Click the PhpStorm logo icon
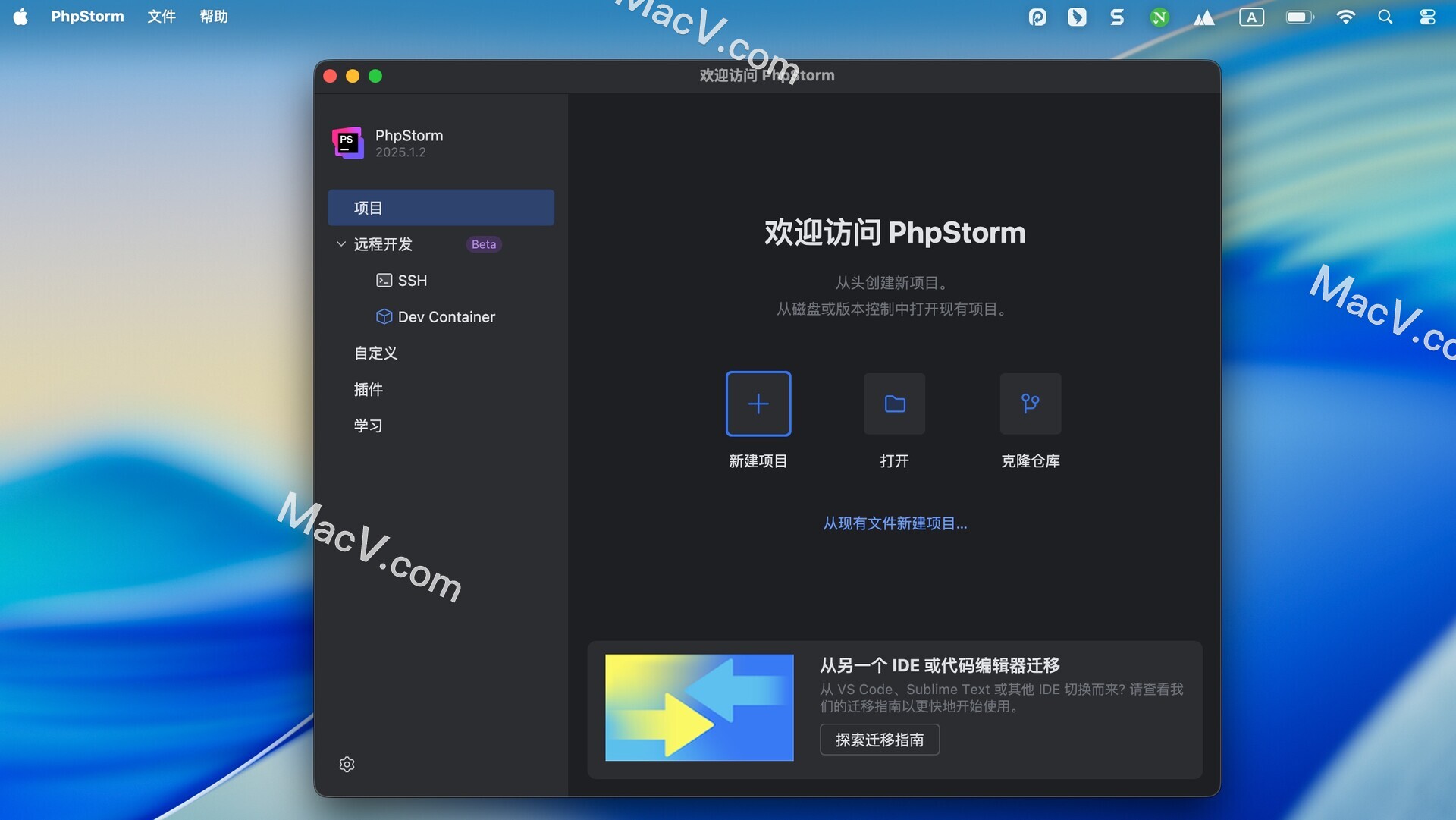This screenshot has height=820, width=1456. (x=348, y=143)
